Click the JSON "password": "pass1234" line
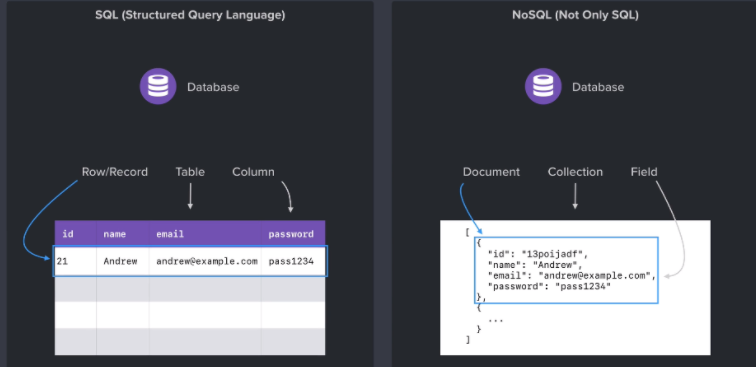The height and width of the screenshot is (367, 756). click(x=549, y=287)
